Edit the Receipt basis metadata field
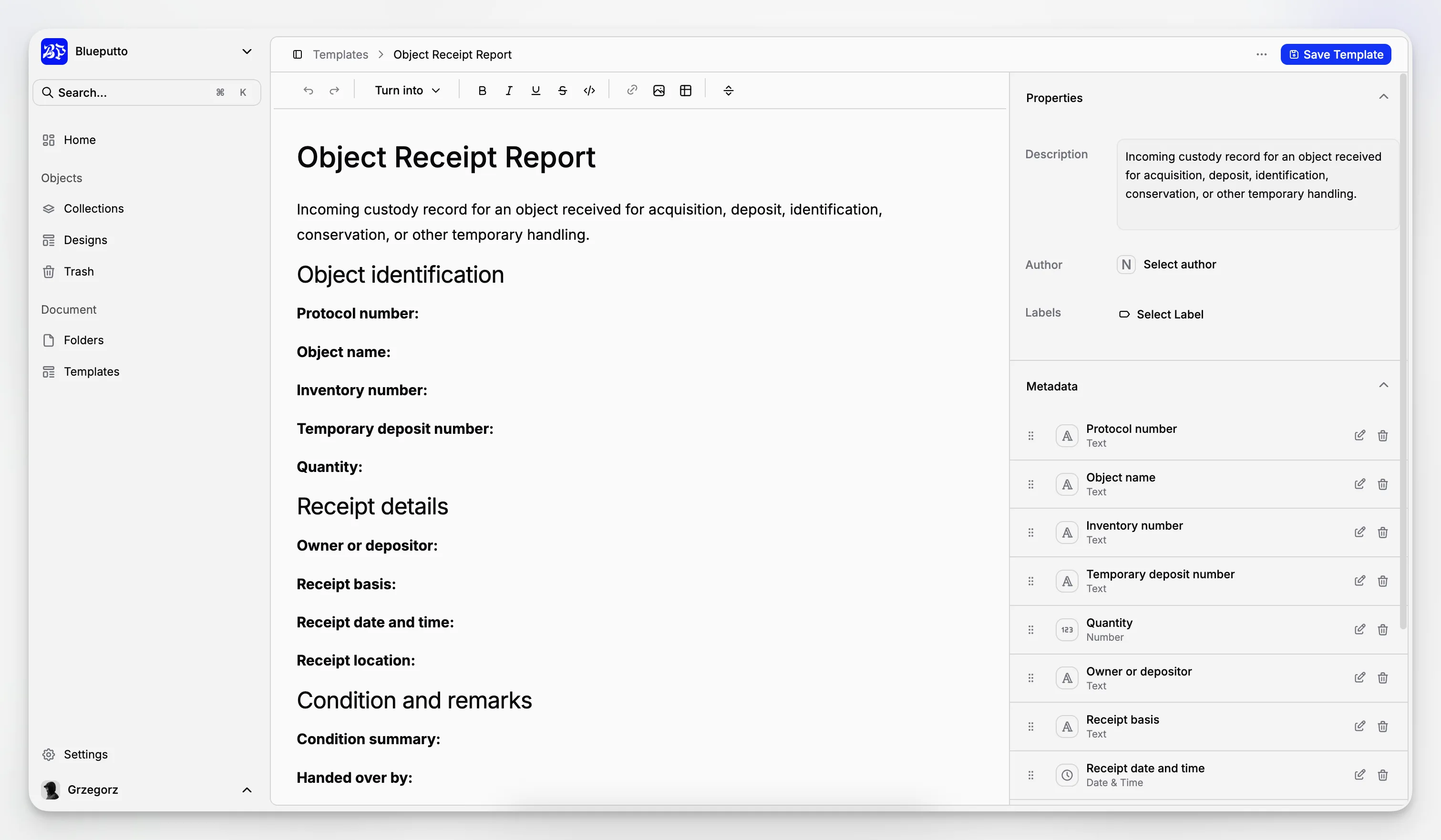 pyautogui.click(x=1360, y=726)
